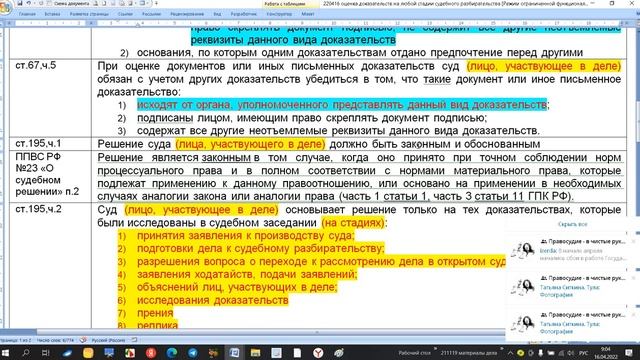
Task: Open the Главная ribbon tab
Action: click(27, 14)
